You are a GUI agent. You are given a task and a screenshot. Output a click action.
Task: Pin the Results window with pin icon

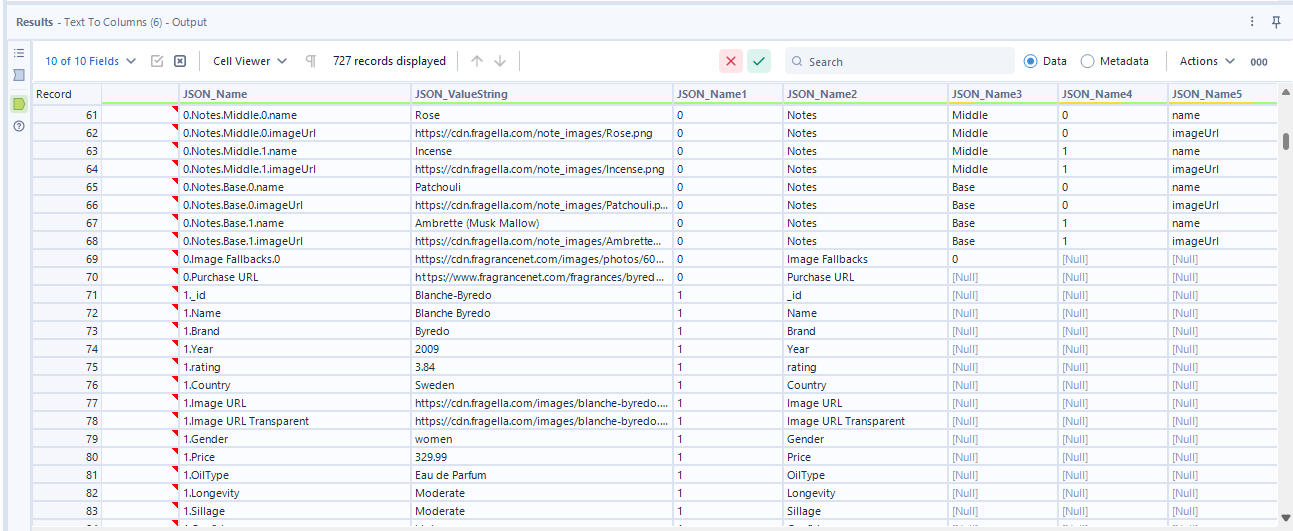point(1276,21)
